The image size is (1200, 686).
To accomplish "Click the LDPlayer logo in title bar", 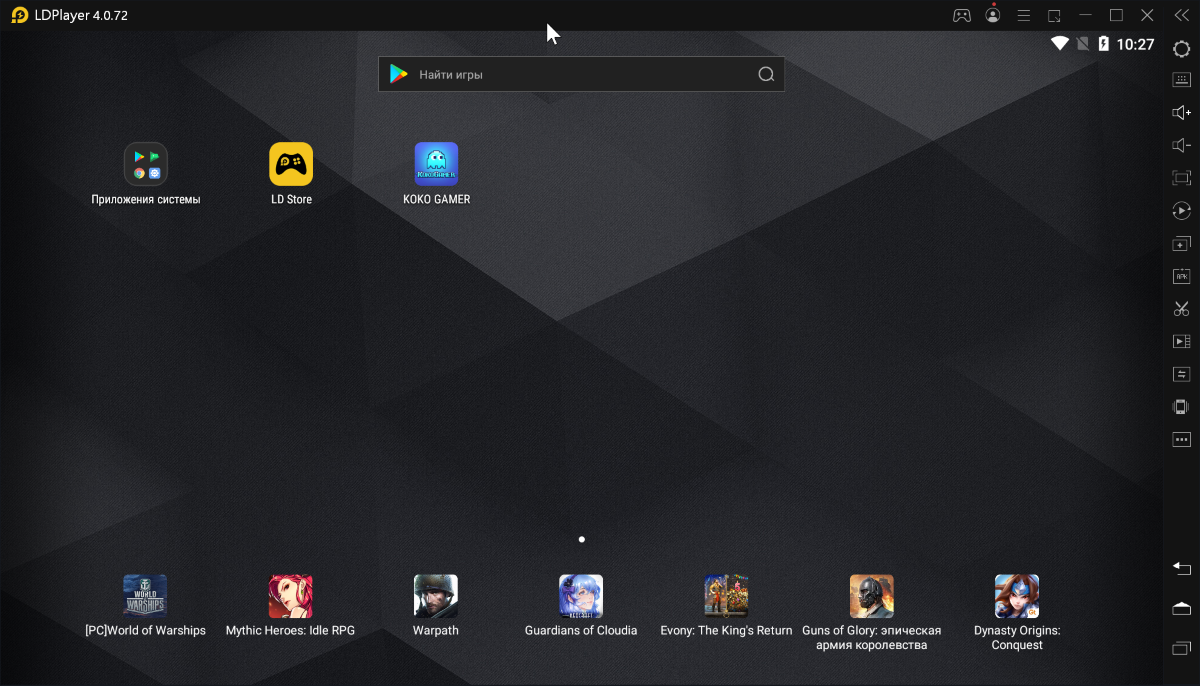I will click(19, 15).
